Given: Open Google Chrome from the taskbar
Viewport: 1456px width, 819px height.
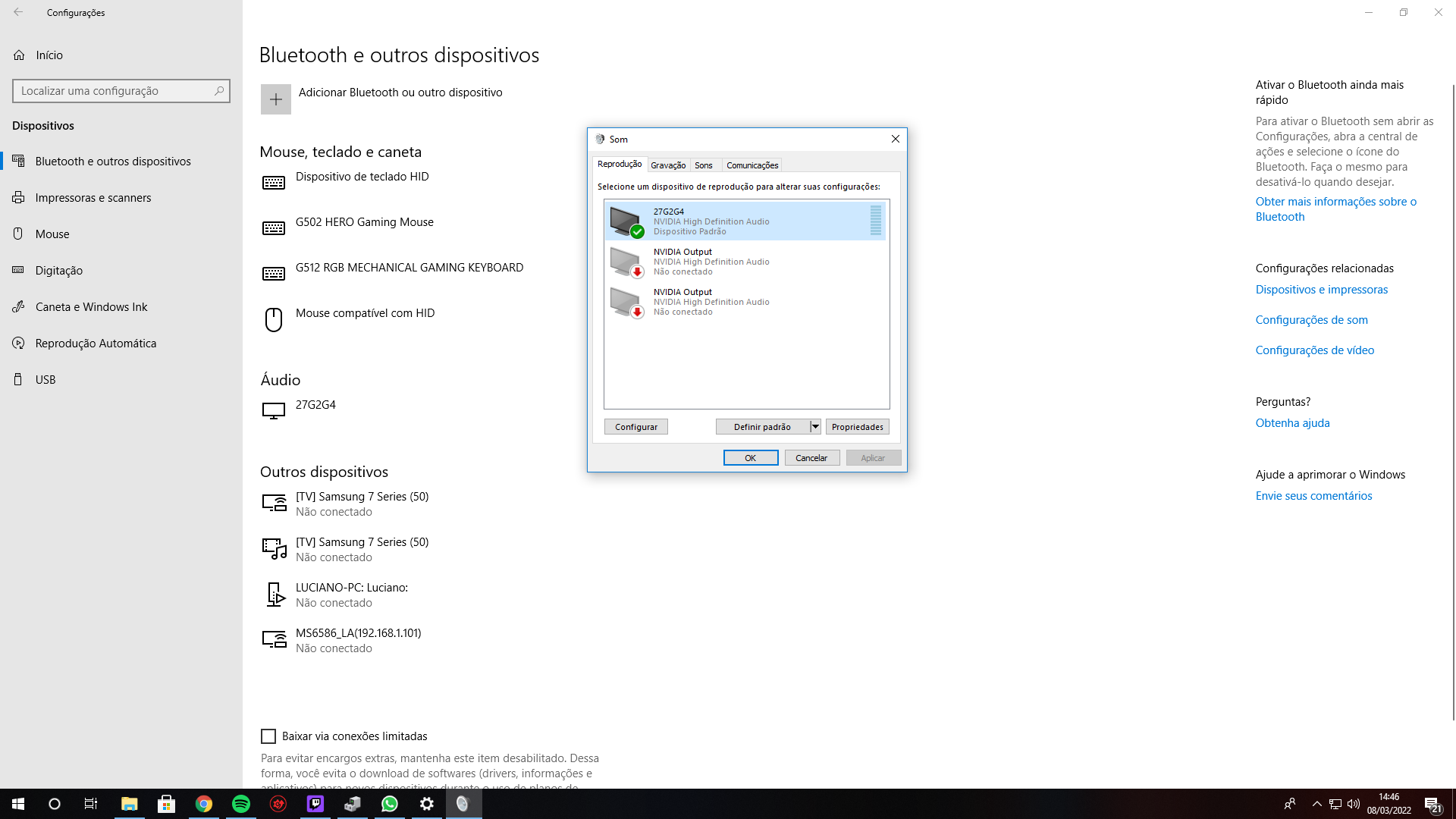Looking at the screenshot, I should click(x=204, y=804).
